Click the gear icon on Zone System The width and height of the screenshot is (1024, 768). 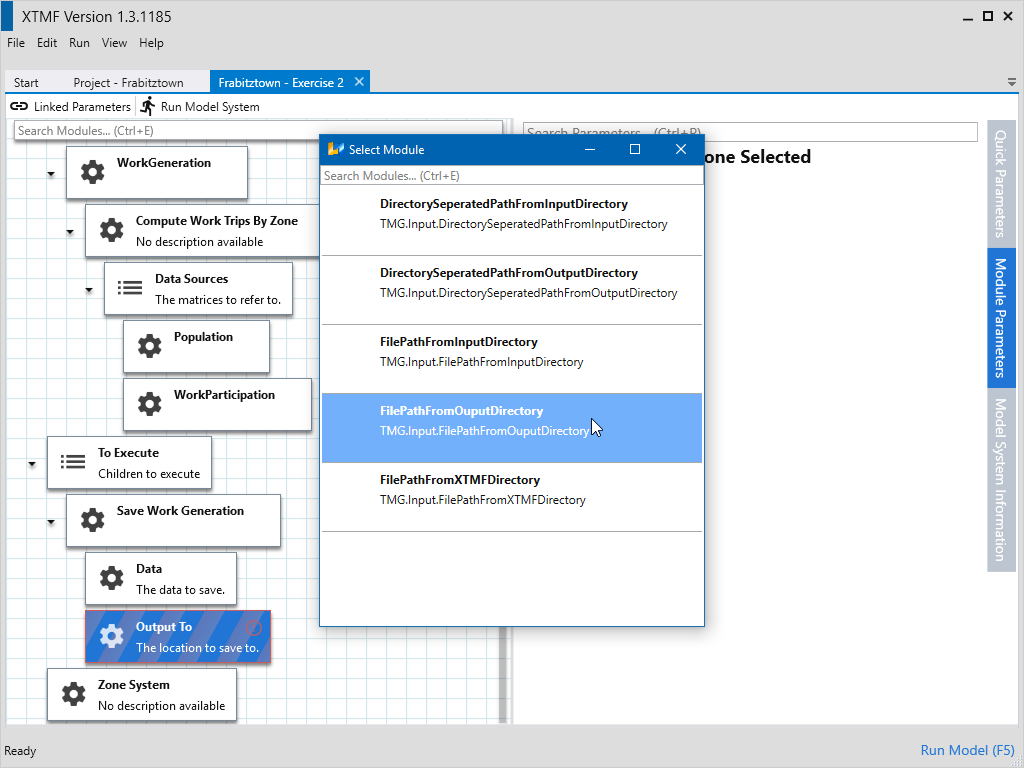point(73,694)
